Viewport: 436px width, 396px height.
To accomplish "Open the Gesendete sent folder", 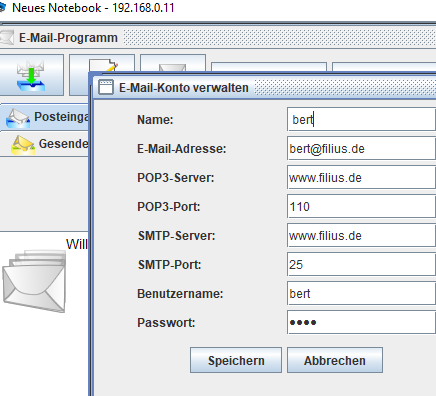I will click(x=45, y=144).
